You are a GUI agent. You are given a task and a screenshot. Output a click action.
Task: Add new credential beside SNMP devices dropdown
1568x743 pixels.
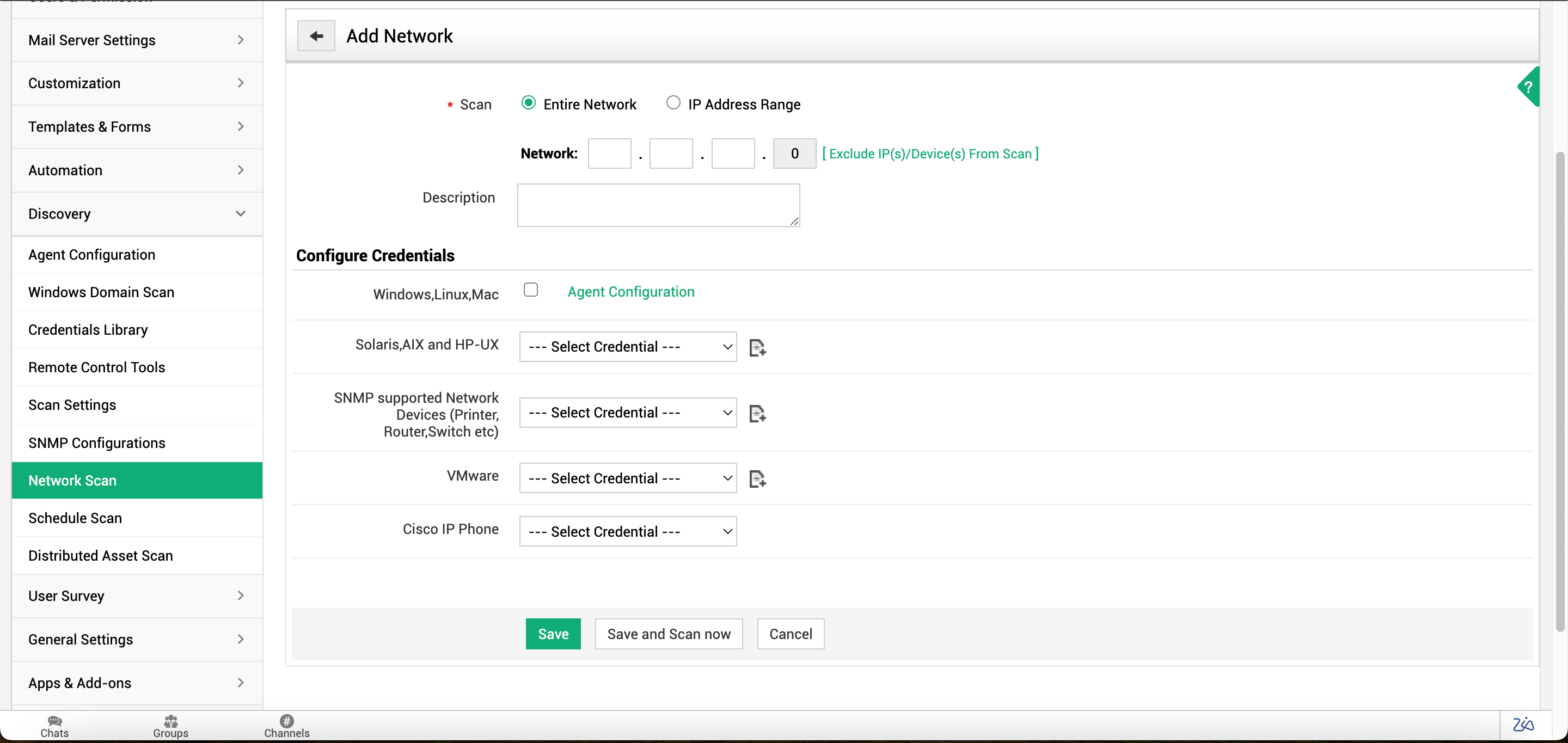(757, 413)
